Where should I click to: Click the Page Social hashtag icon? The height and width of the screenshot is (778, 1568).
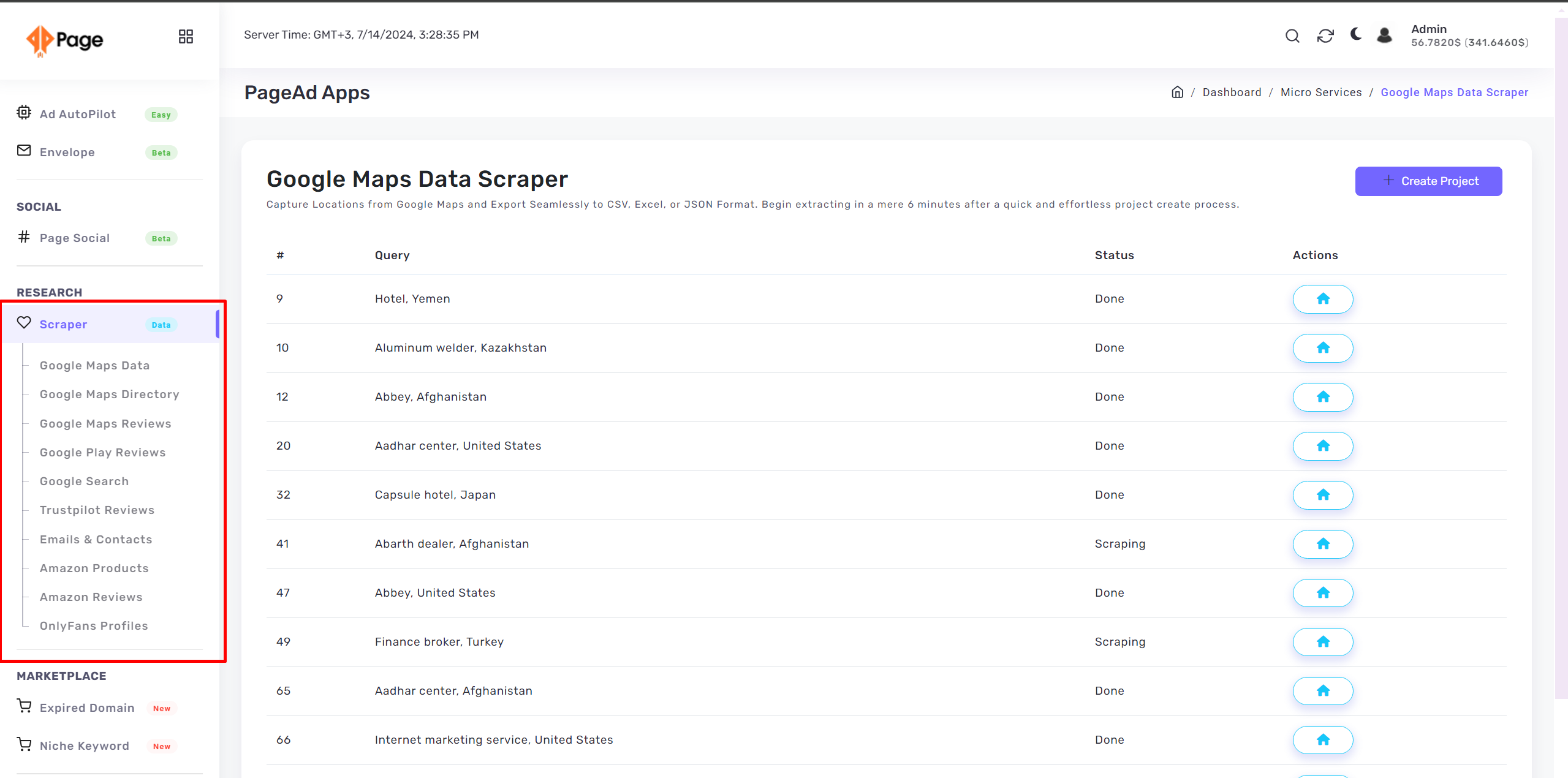click(x=24, y=236)
